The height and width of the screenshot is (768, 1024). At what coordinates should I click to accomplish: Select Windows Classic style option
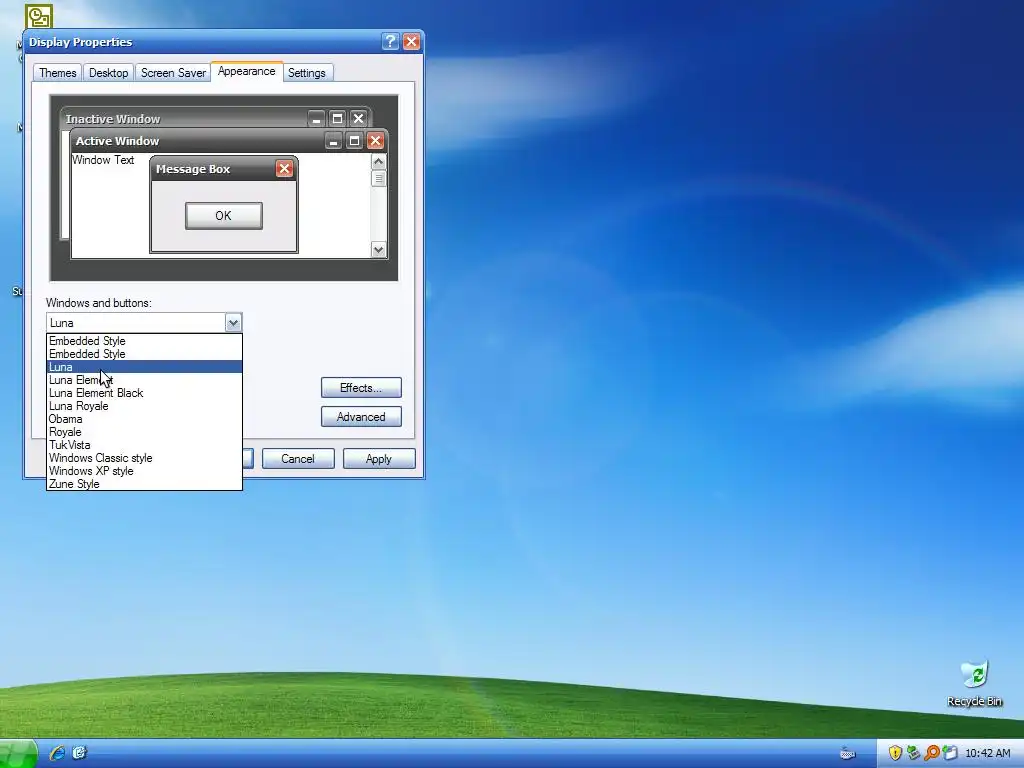point(144,458)
